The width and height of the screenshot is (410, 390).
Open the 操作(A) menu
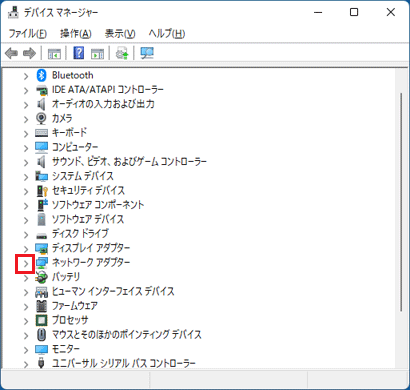(x=76, y=34)
